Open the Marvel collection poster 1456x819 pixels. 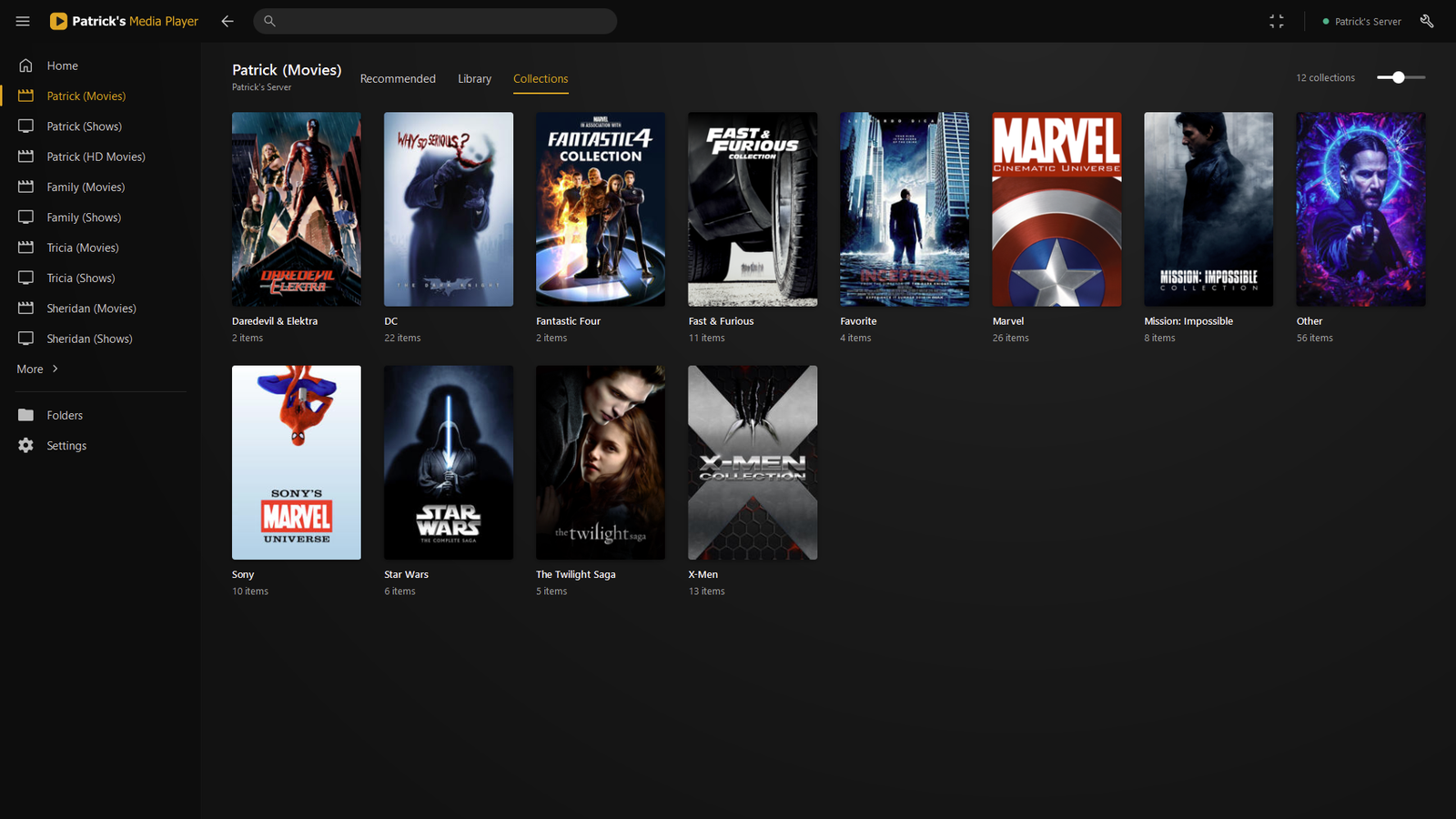coord(1057,209)
